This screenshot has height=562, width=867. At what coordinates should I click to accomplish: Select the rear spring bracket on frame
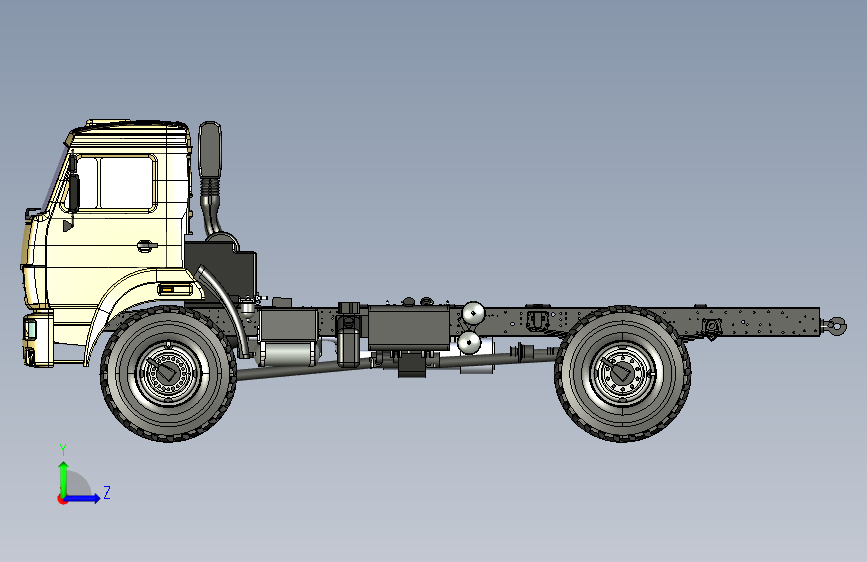712,327
